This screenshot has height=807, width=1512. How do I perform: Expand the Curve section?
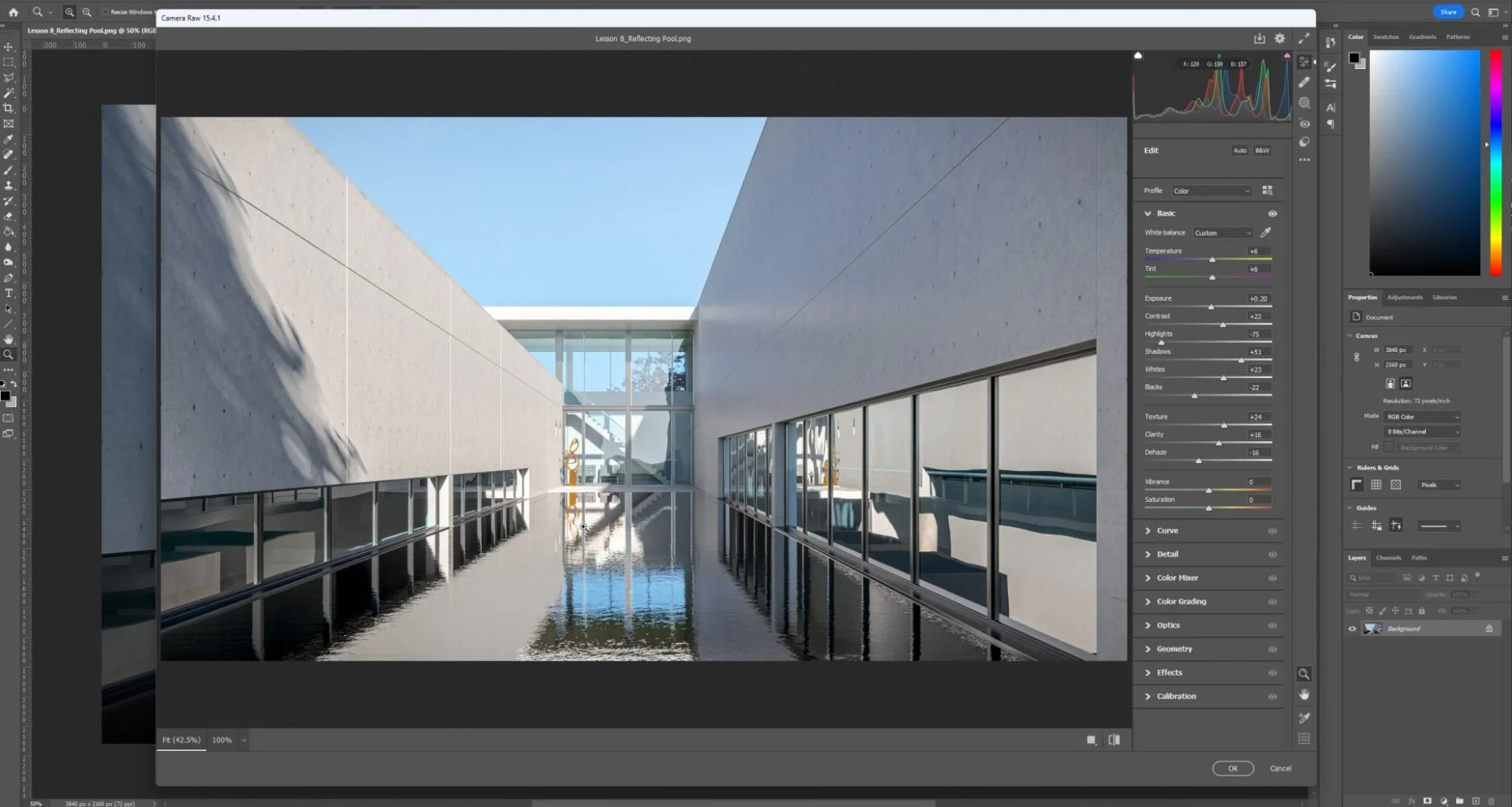[x=1166, y=530]
